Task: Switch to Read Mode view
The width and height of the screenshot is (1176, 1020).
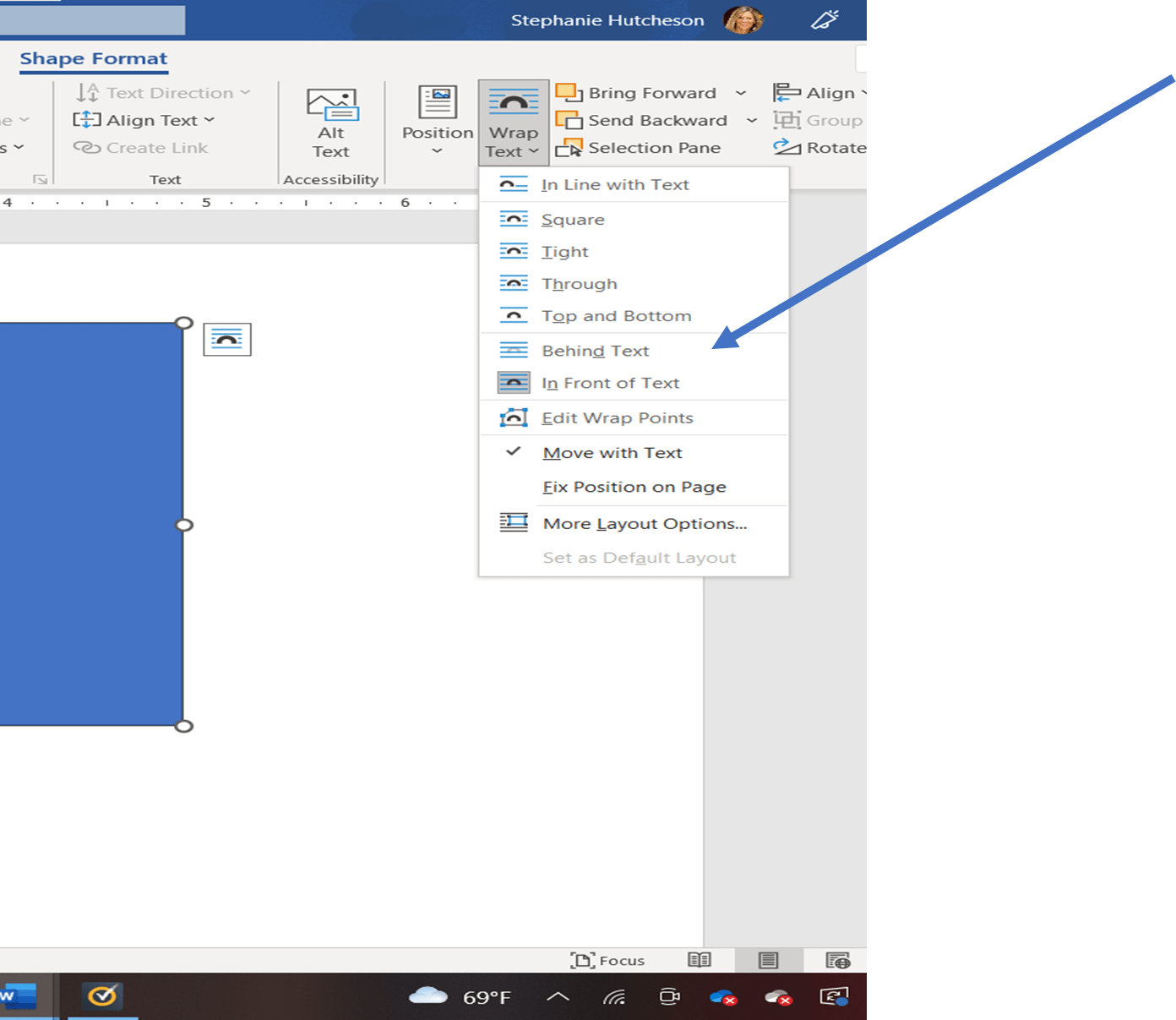Action: click(x=699, y=960)
